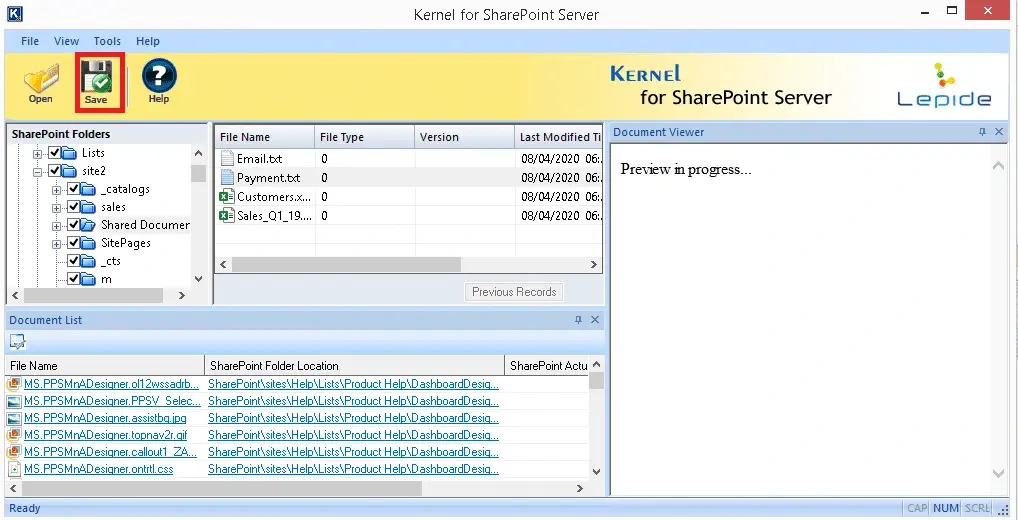Uncheck the site2 folder checkbox
The height and width of the screenshot is (520, 1018).
(x=55, y=171)
